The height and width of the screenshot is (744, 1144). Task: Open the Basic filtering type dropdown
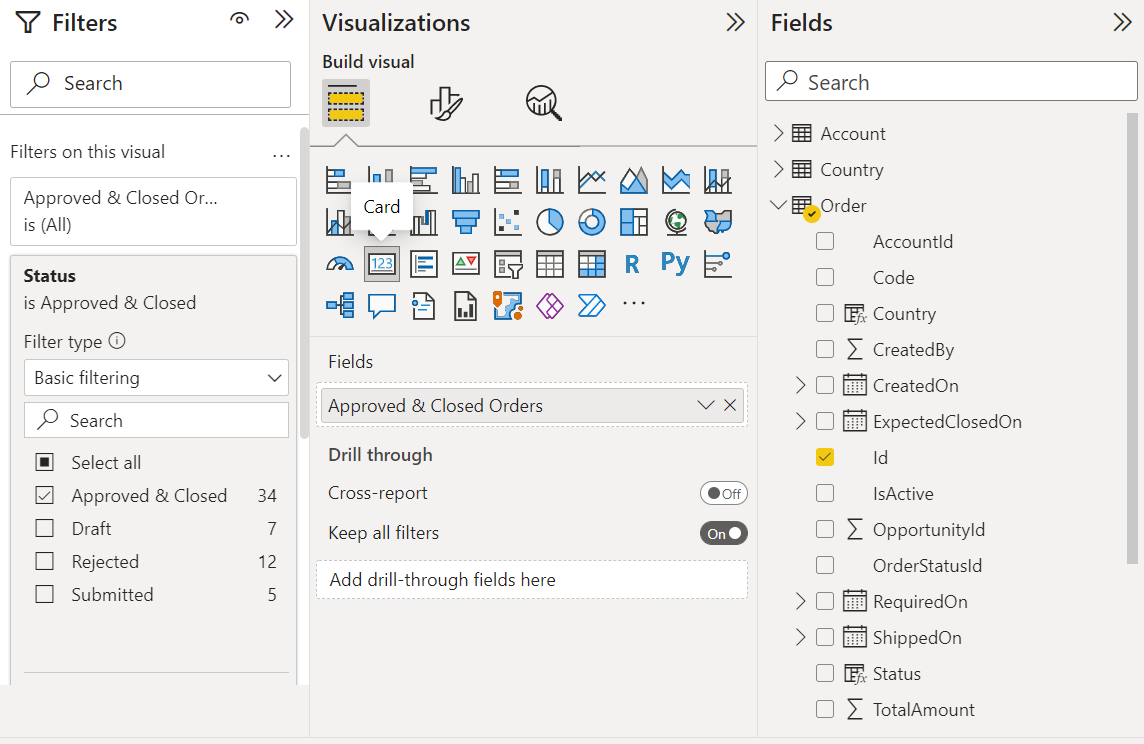(x=156, y=378)
